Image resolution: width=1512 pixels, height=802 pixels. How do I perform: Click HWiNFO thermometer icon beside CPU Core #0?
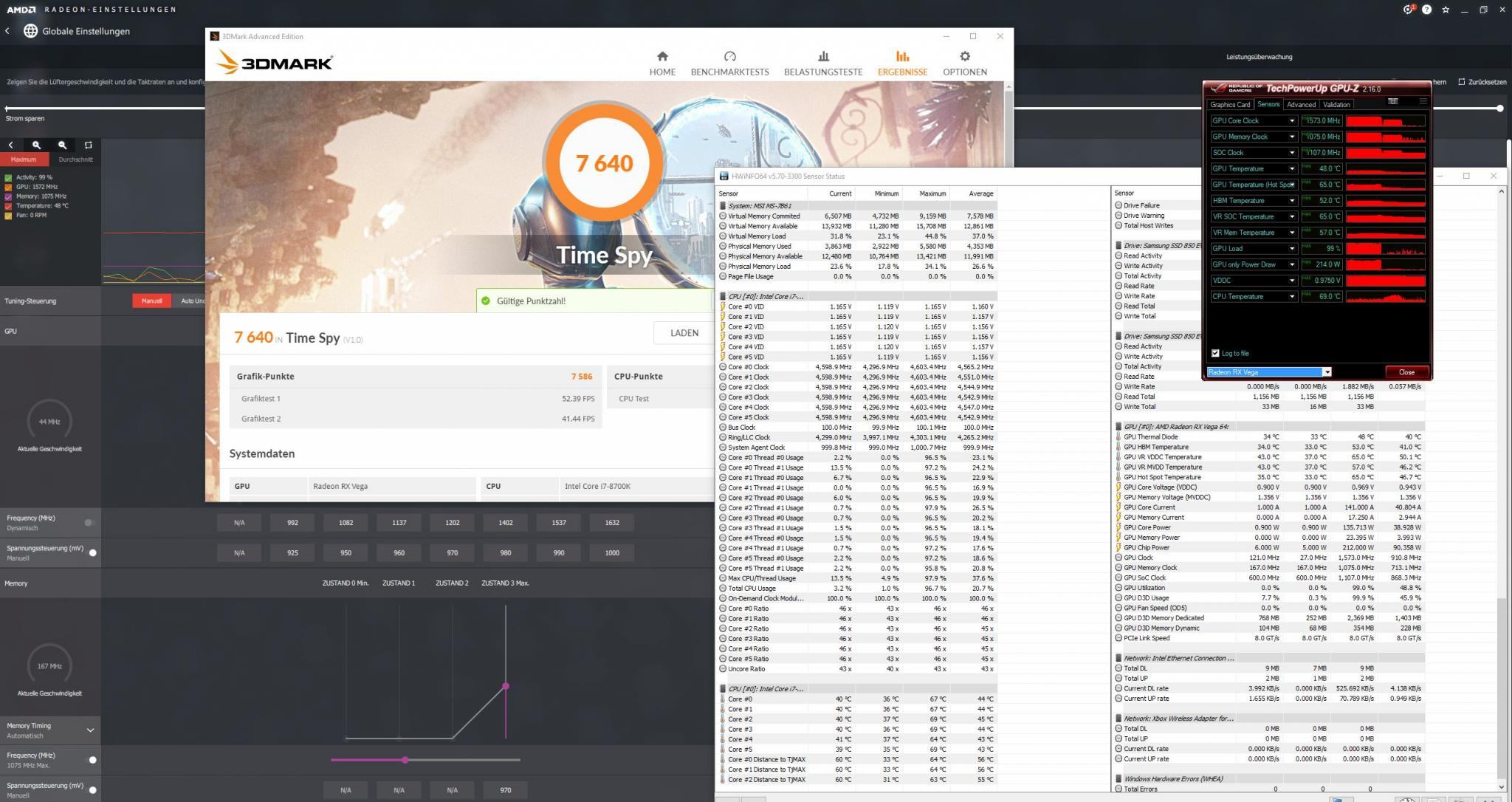(x=723, y=699)
